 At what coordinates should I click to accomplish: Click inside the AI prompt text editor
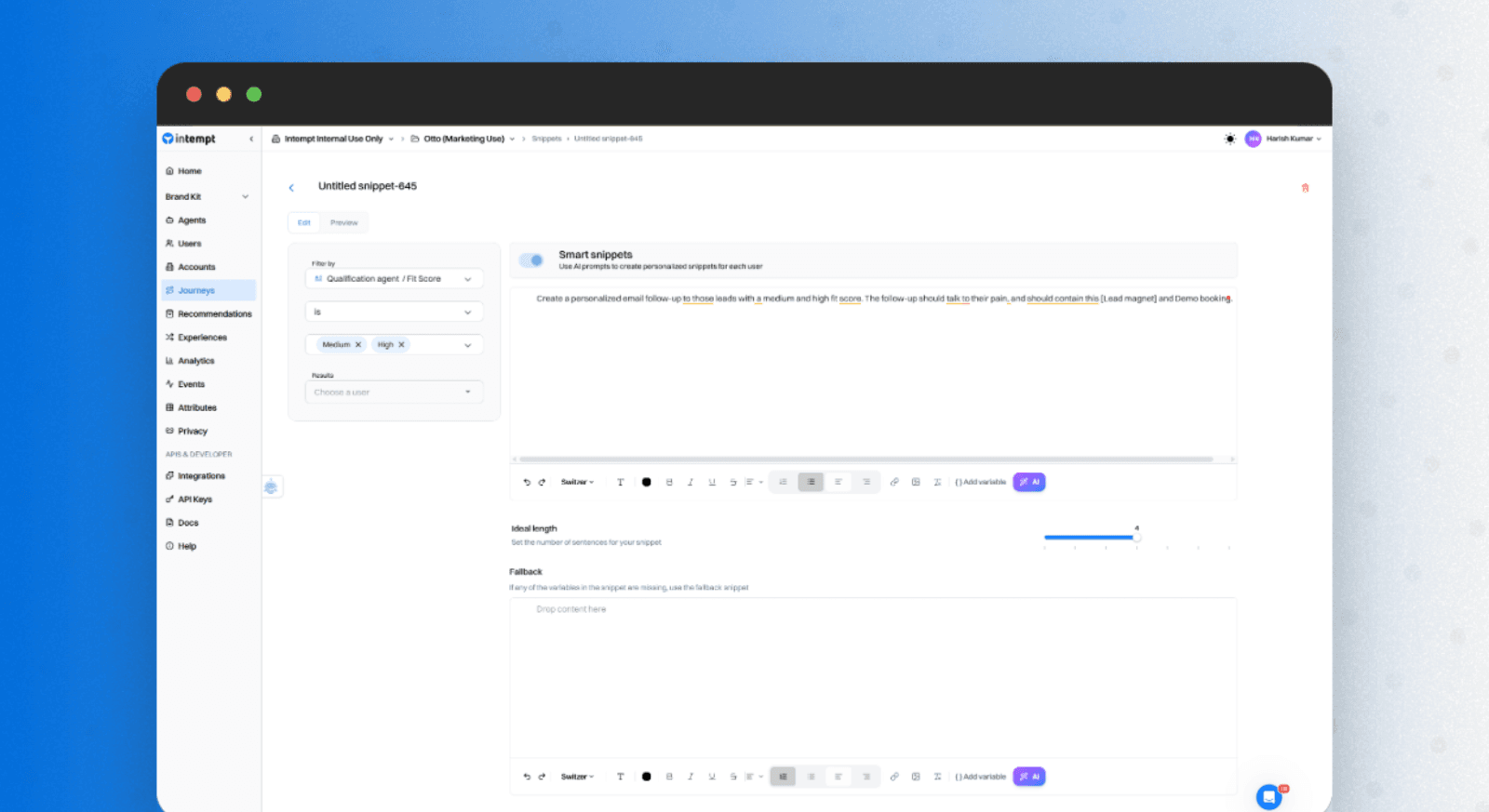(873, 372)
